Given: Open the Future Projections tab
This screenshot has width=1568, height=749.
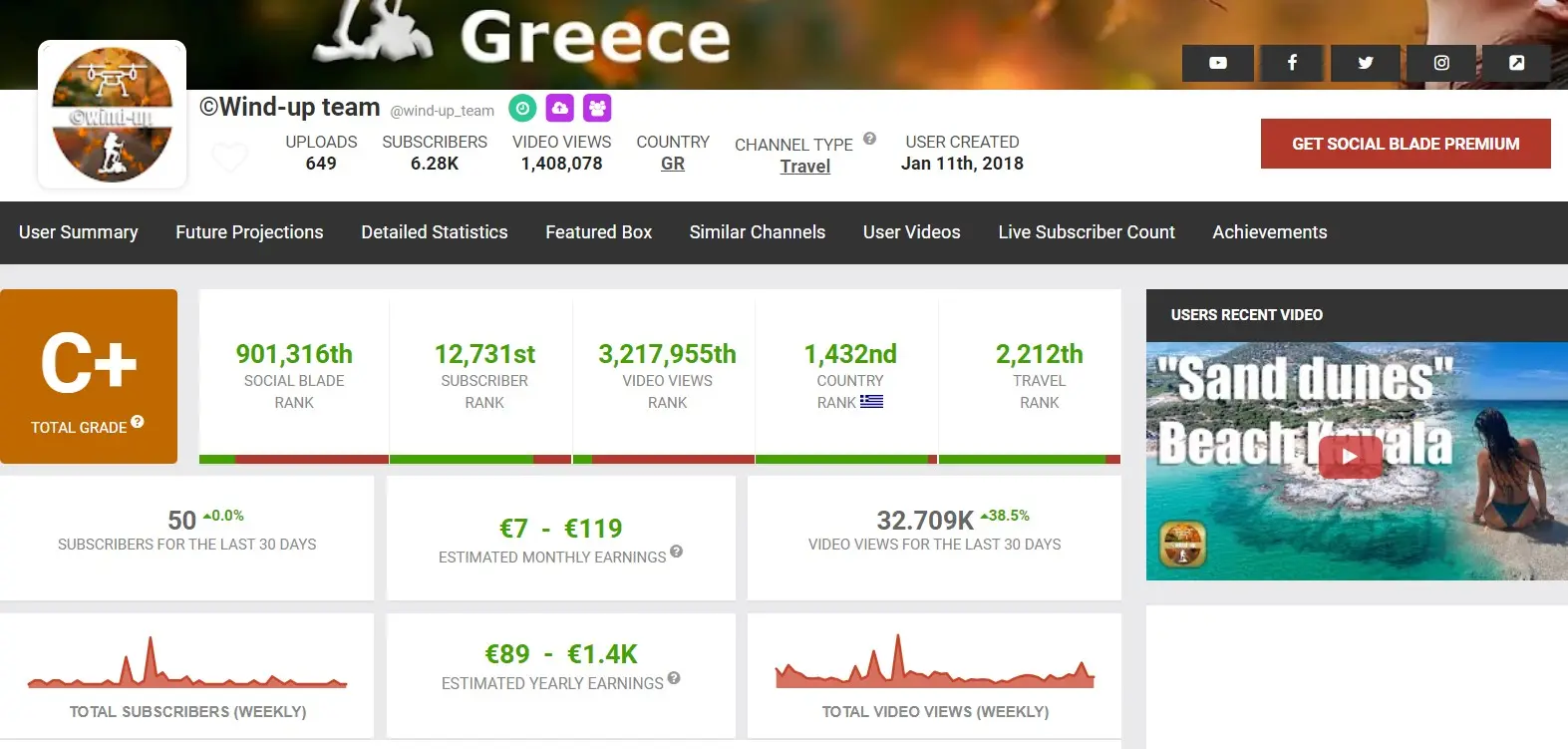Looking at the screenshot, I should [x=249, y=232].
